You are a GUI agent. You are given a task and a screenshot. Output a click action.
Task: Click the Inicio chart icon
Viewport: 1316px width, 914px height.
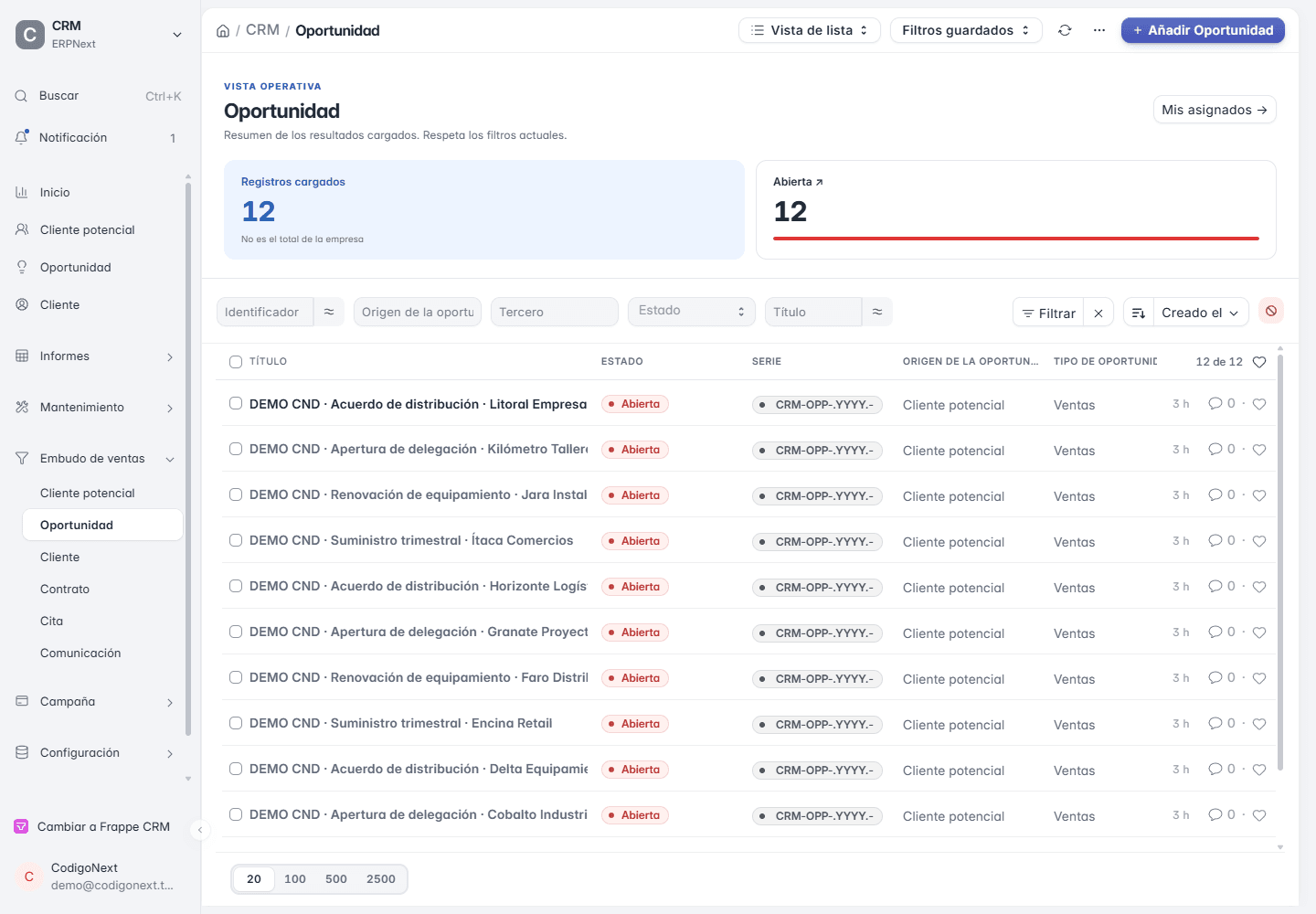point(22,192)
